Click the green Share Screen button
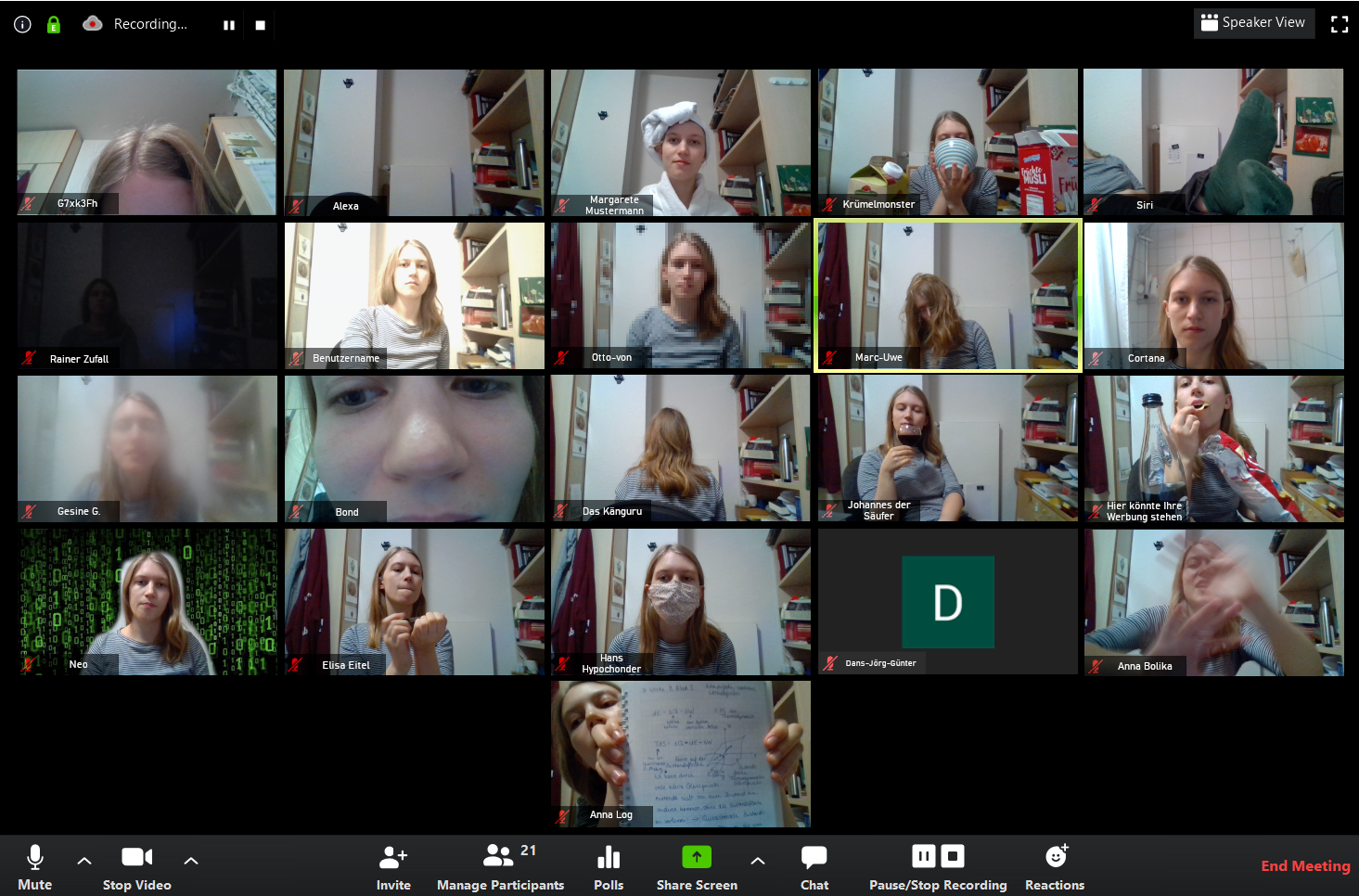1359x896 pixels. pyautogui.click(x=697, y=858)
